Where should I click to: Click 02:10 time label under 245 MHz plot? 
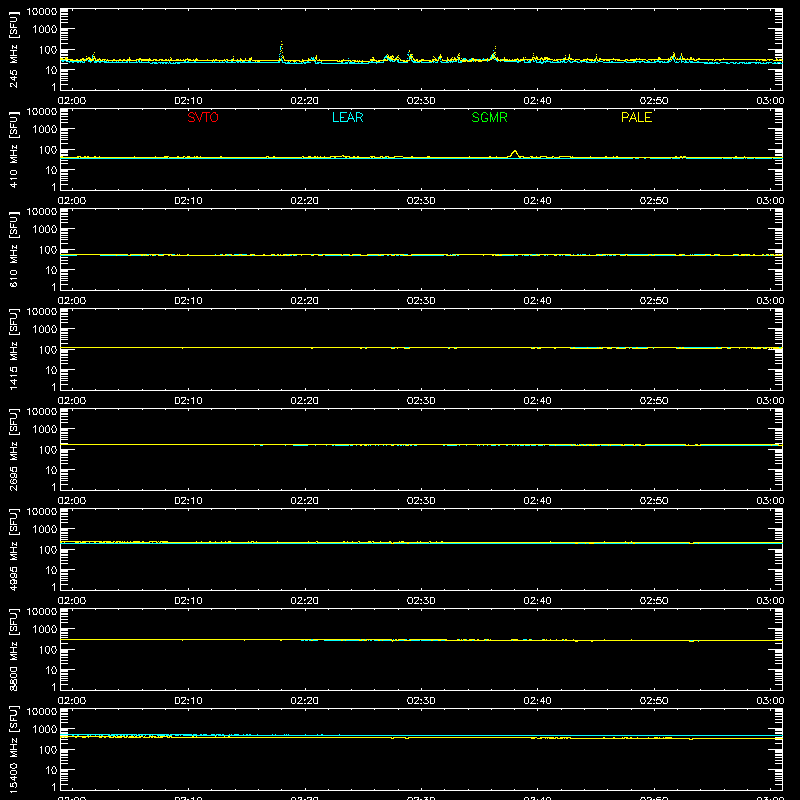(188, 101)
